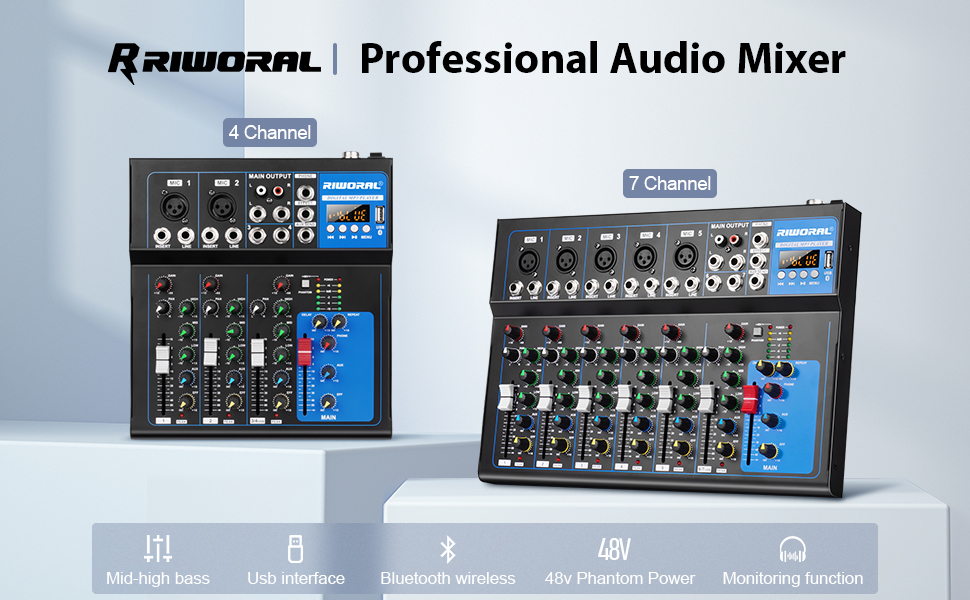Click the Bluetooth wireless icon

click(x=447, y=546)
